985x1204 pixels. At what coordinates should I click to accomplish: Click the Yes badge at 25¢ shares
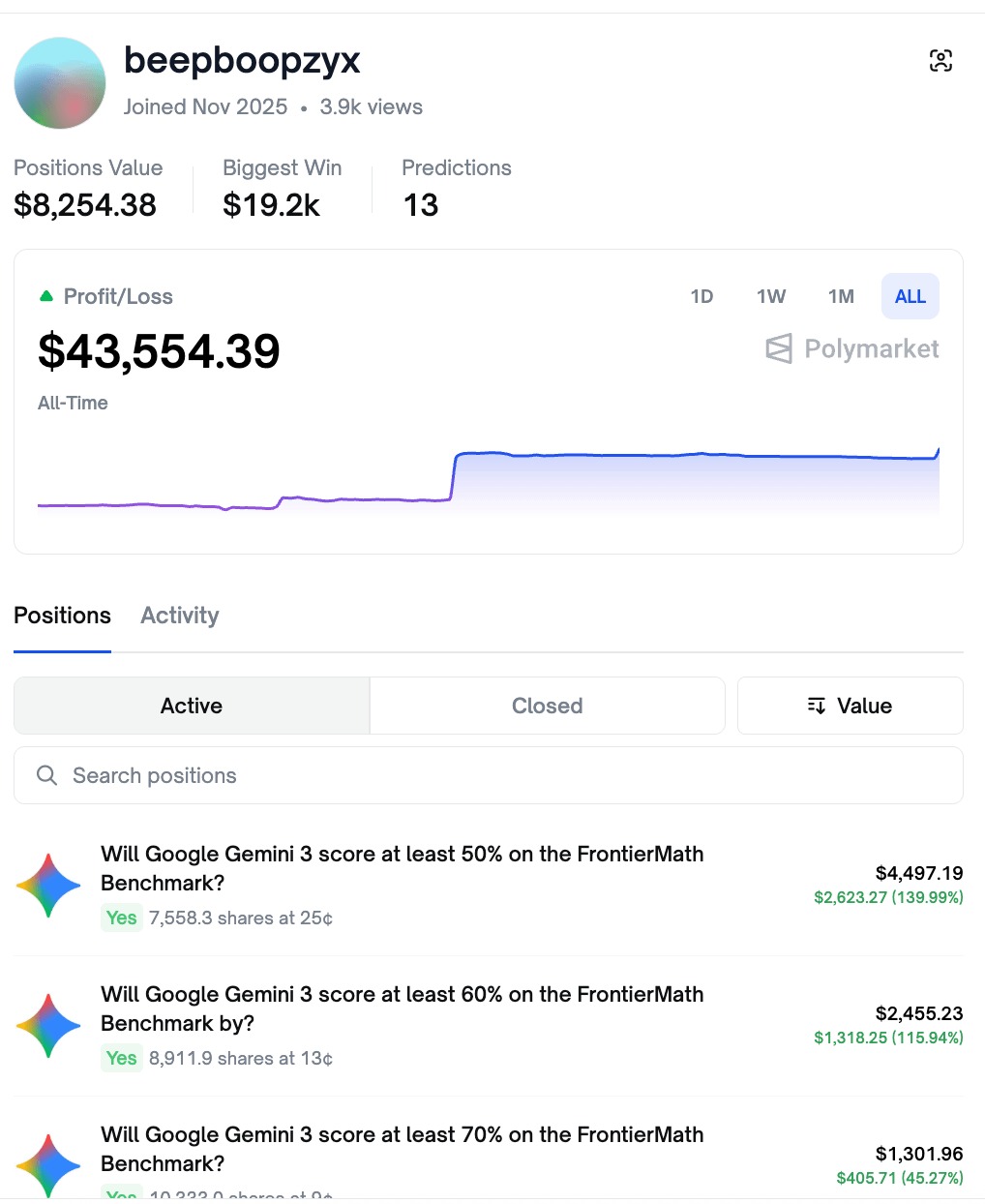122,918
